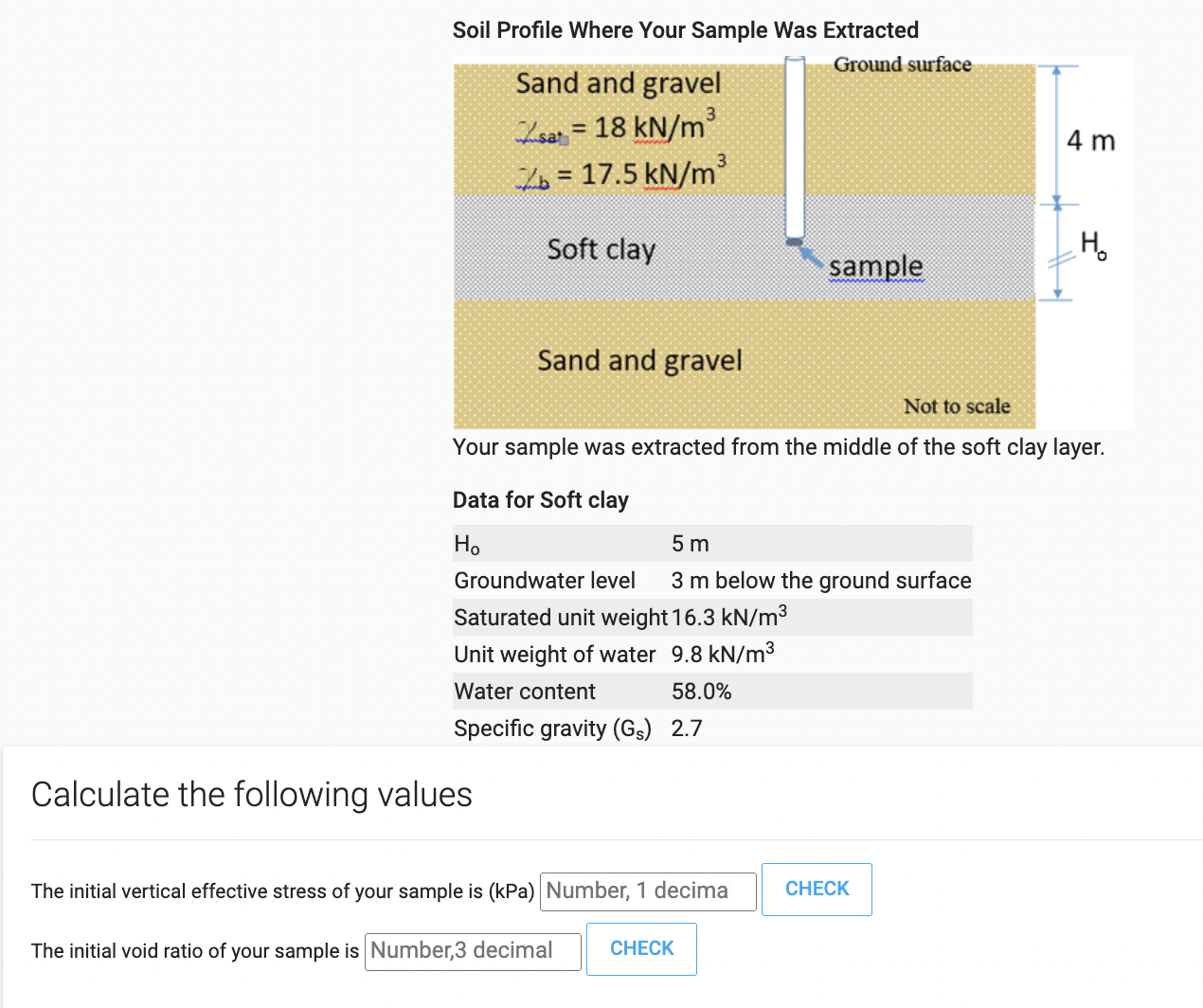Viewport: 1203px width, 1008px height.
Task: Click the Saturated unit weight row
Action: pos(710,617)
